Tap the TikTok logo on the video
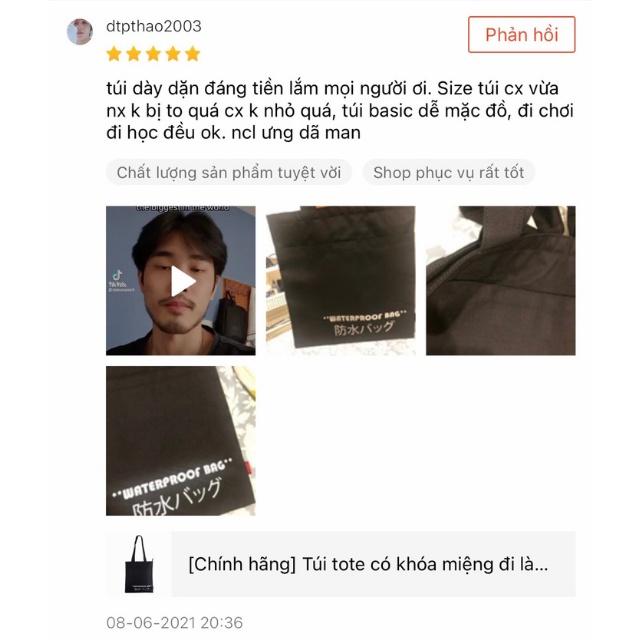This screenshot has height=640, width=640. 118,275
